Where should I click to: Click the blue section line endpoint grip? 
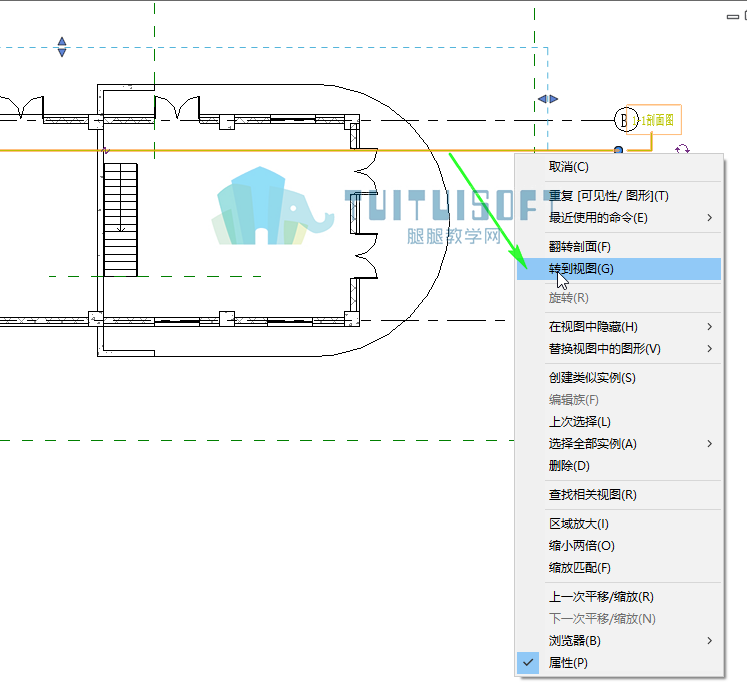[618, 150]
